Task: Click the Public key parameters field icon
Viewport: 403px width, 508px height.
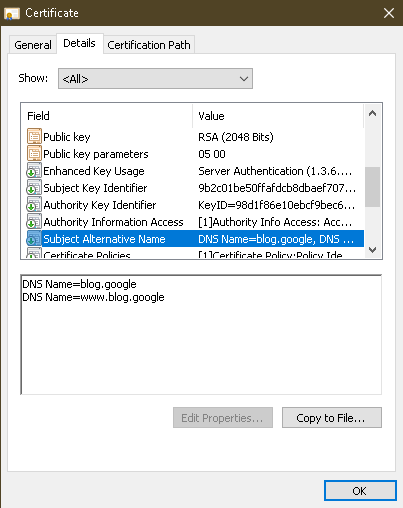Action: [x=34, y=154]
